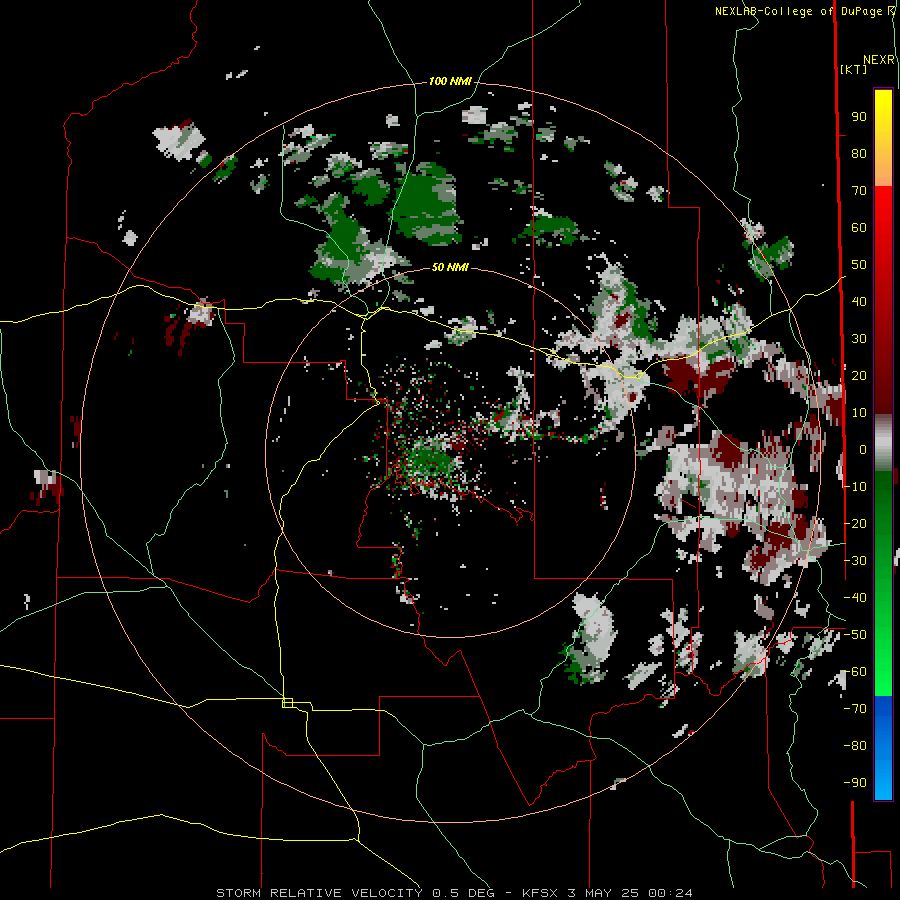The image size is (900, 900).
Task: Click the -60 velocity scale label
Action: [x=855, y=672]
